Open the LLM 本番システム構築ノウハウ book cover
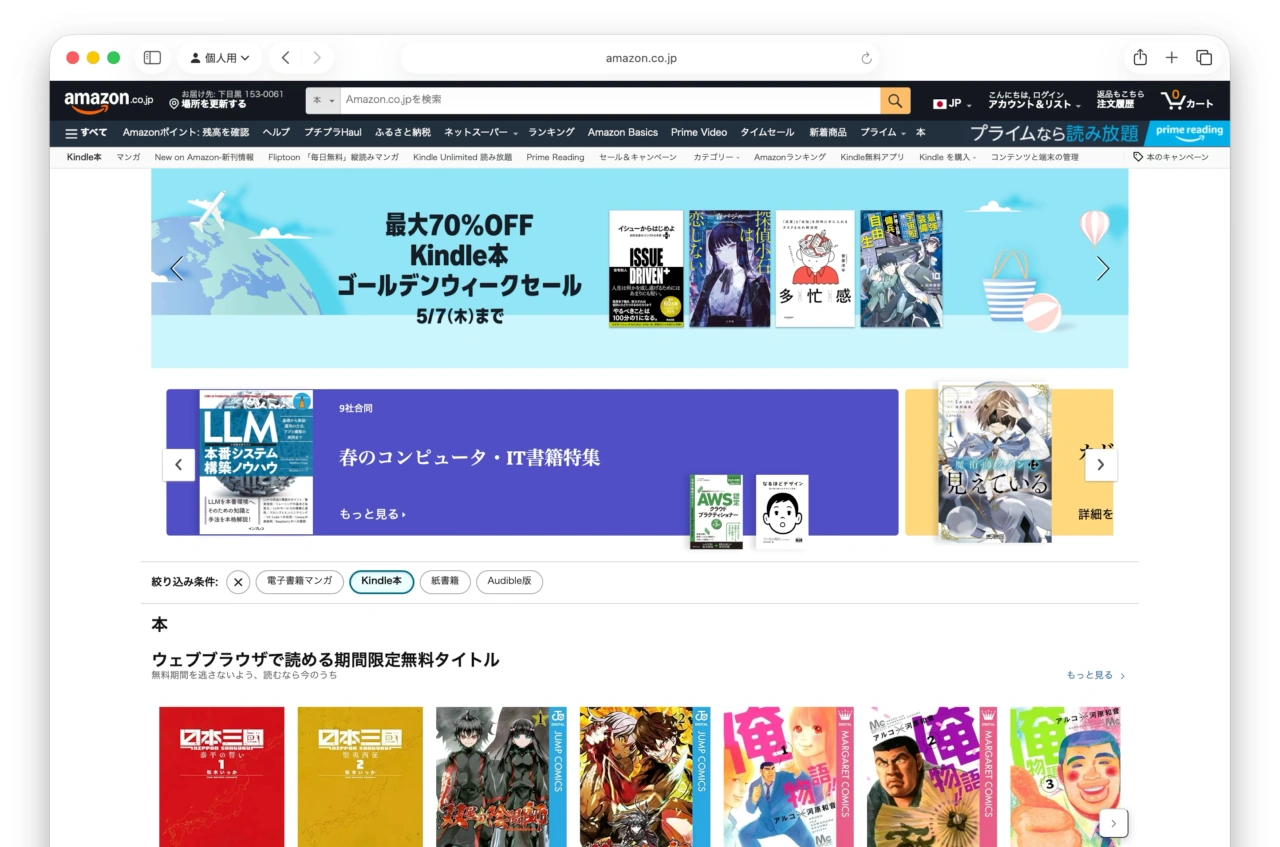Screen dimensions: 1280x847 256,462
